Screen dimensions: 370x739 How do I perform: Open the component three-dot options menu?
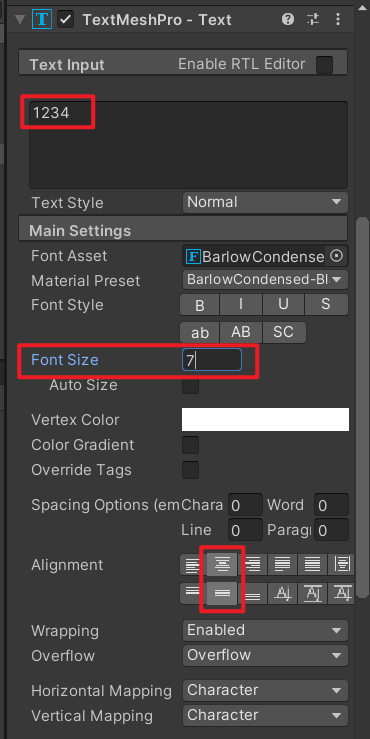338,19
